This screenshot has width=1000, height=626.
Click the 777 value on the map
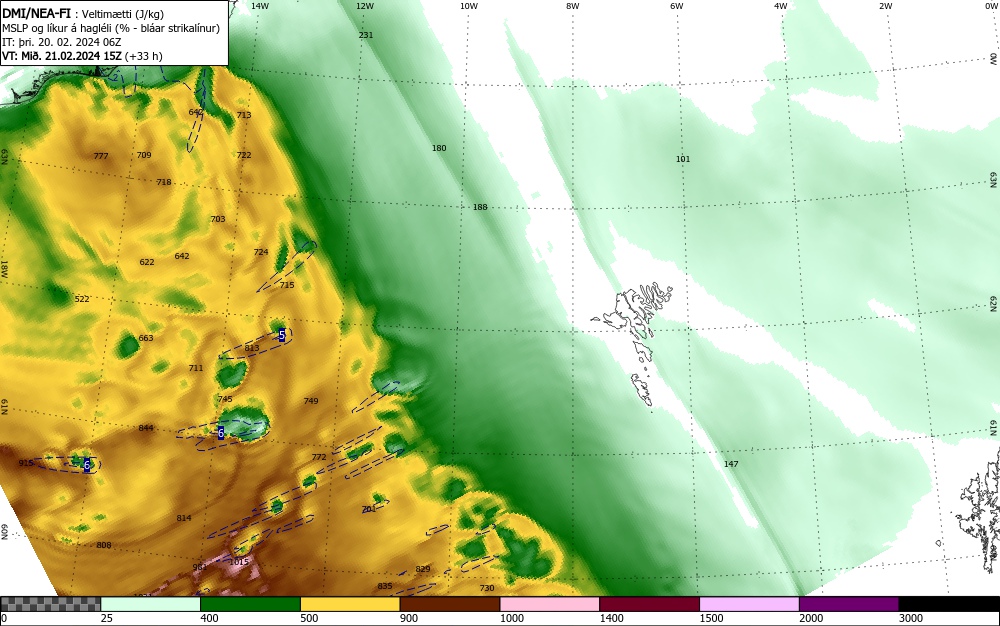101,156
